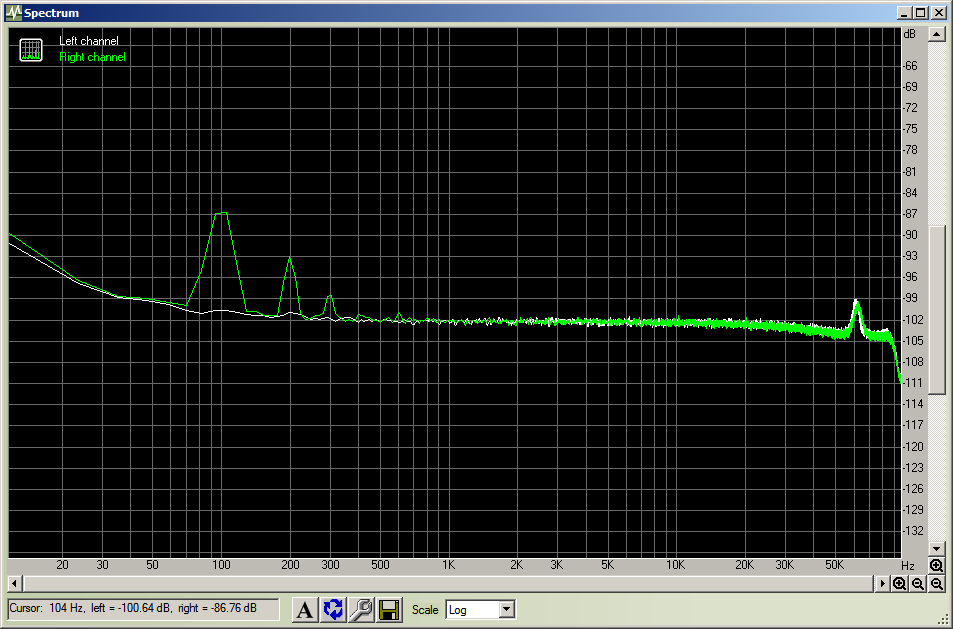Click the blue arrows refresh icon
This screenshot has height=629, width=953.
[333, 610]
